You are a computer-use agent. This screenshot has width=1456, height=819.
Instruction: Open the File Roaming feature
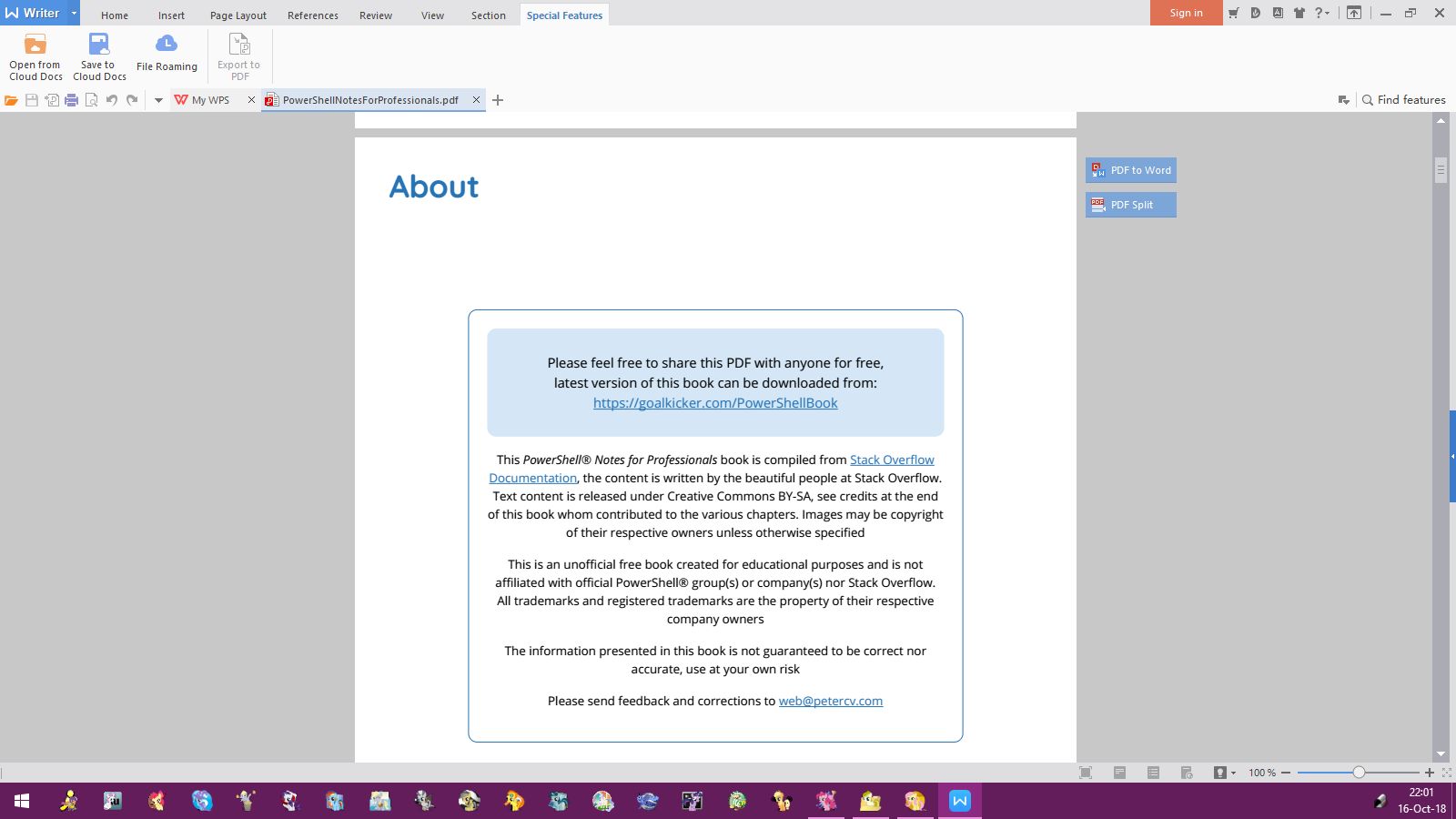tap(167, 53)
